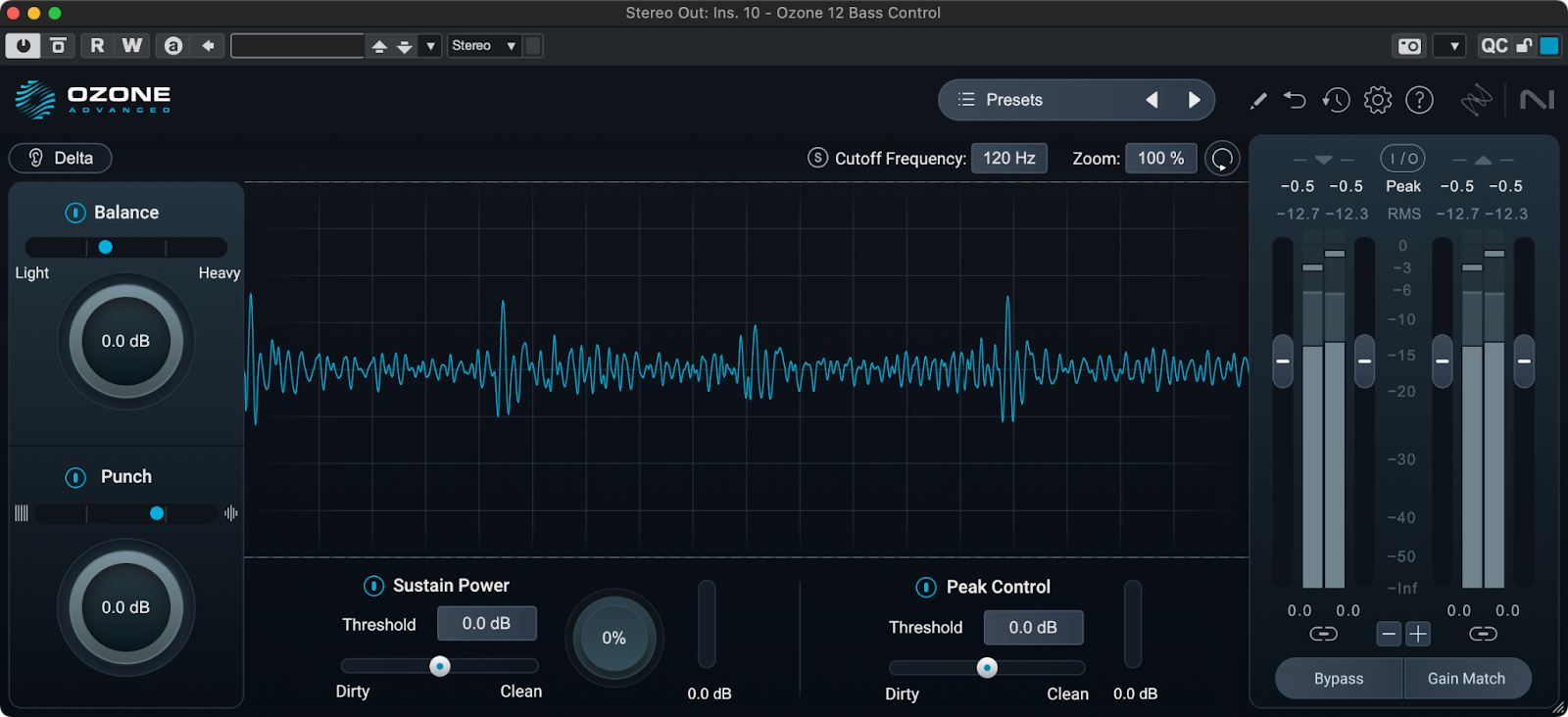Click the undo arrow icon
Screen dimensions: 1568x717
pos(1295,100)
